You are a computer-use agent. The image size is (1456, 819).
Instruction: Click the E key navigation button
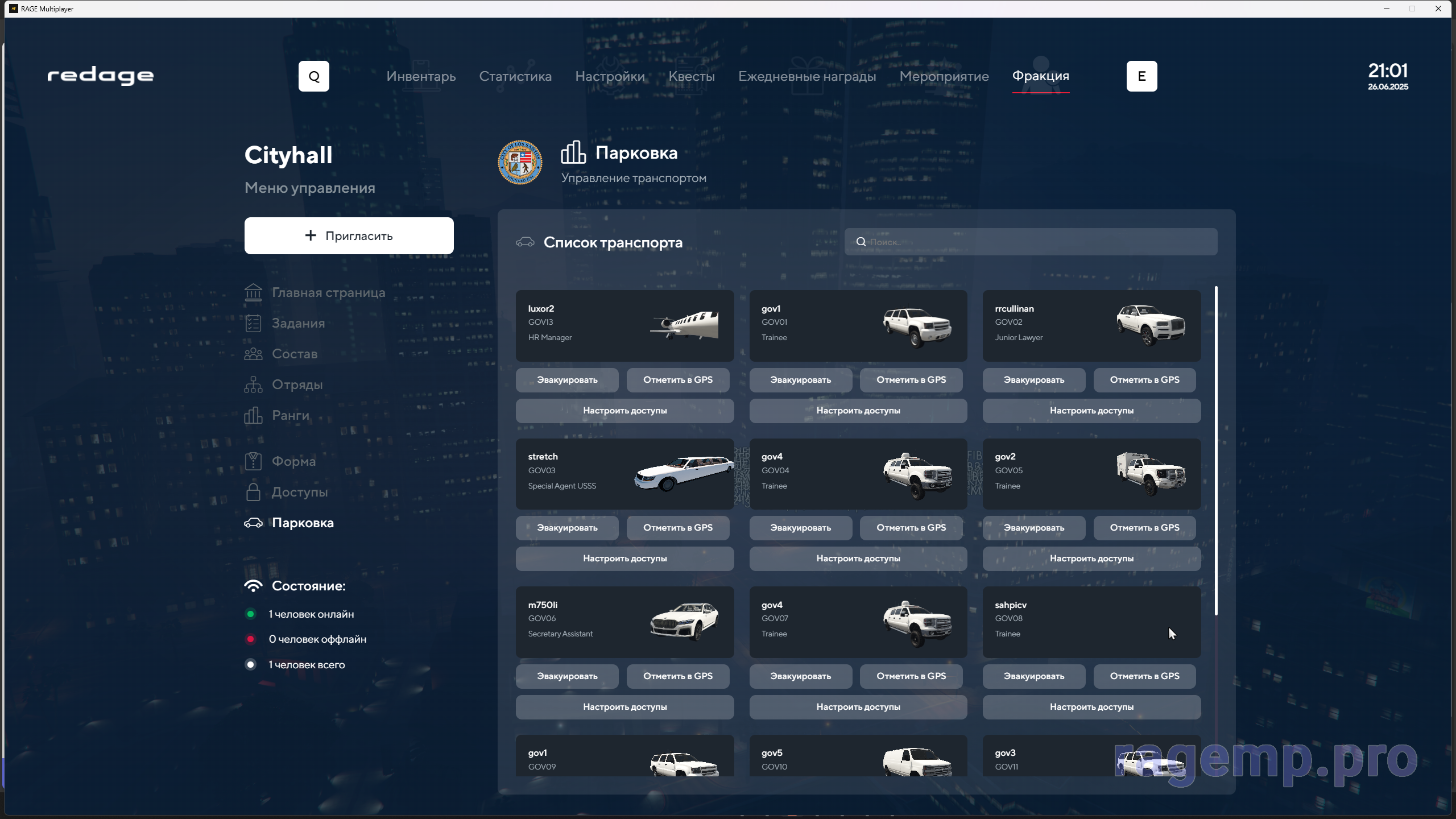(x=1141, y=76)
